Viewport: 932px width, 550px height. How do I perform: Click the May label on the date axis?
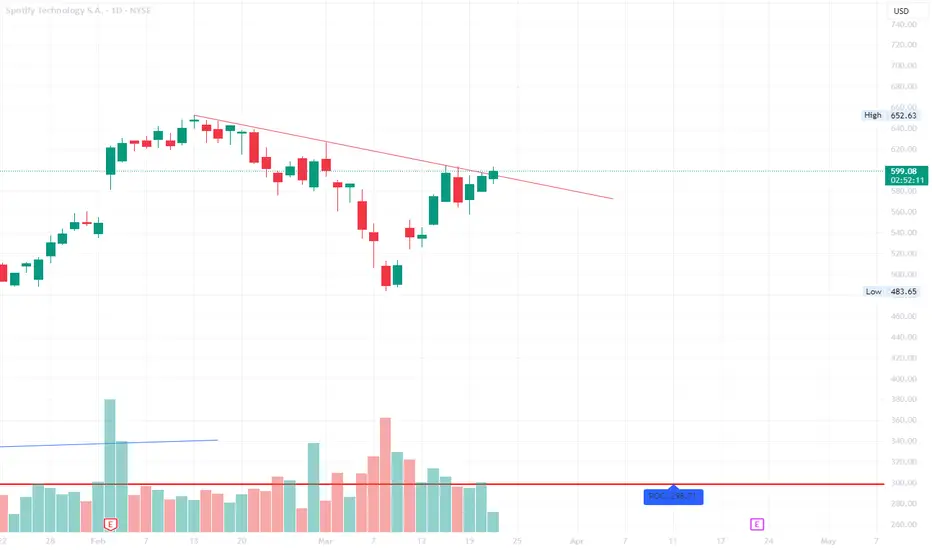[828, 541]
